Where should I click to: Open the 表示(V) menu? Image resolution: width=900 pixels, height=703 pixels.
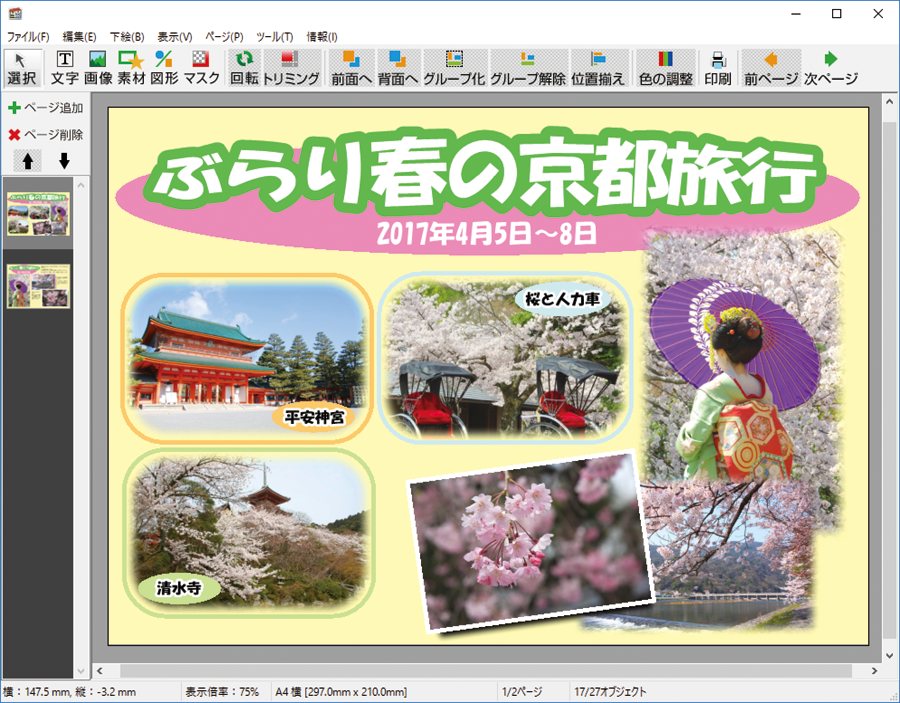[x=174, y=36]
